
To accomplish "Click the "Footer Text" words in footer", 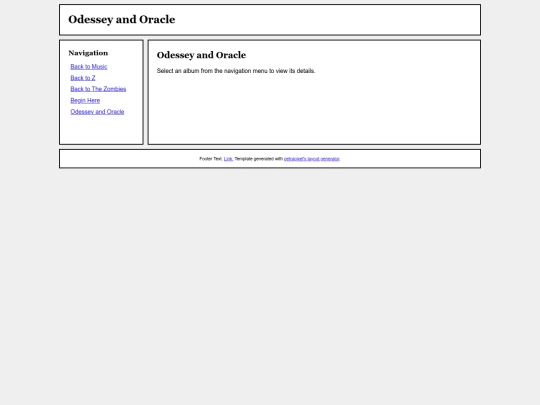I will 211,159.
